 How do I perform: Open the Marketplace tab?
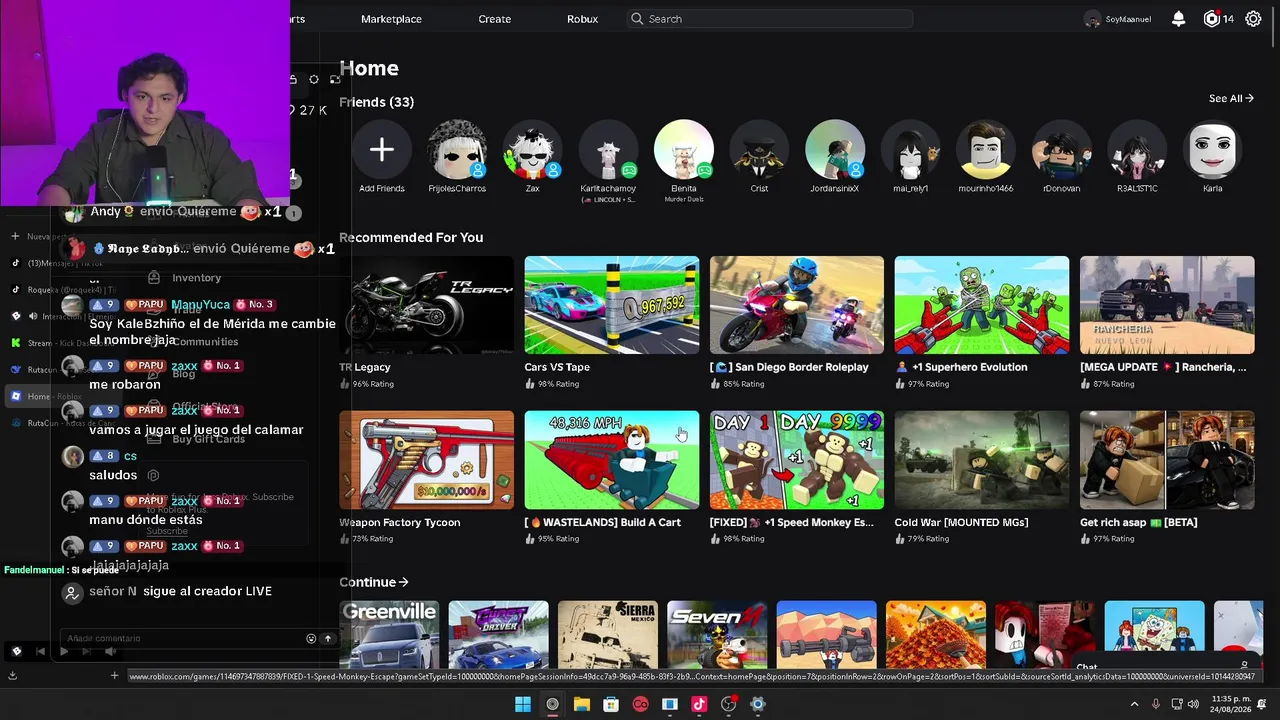click(391, 19)
